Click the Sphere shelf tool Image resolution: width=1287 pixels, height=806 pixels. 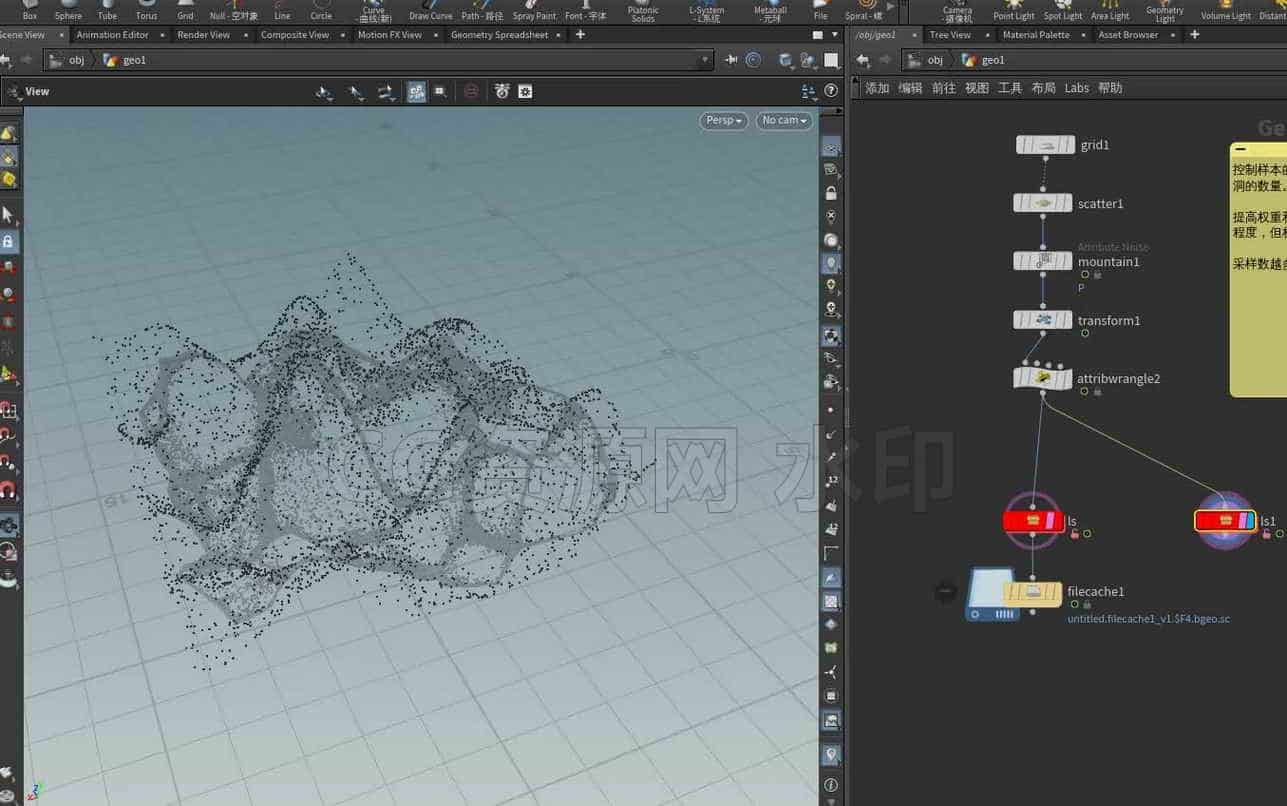[68, 11]
